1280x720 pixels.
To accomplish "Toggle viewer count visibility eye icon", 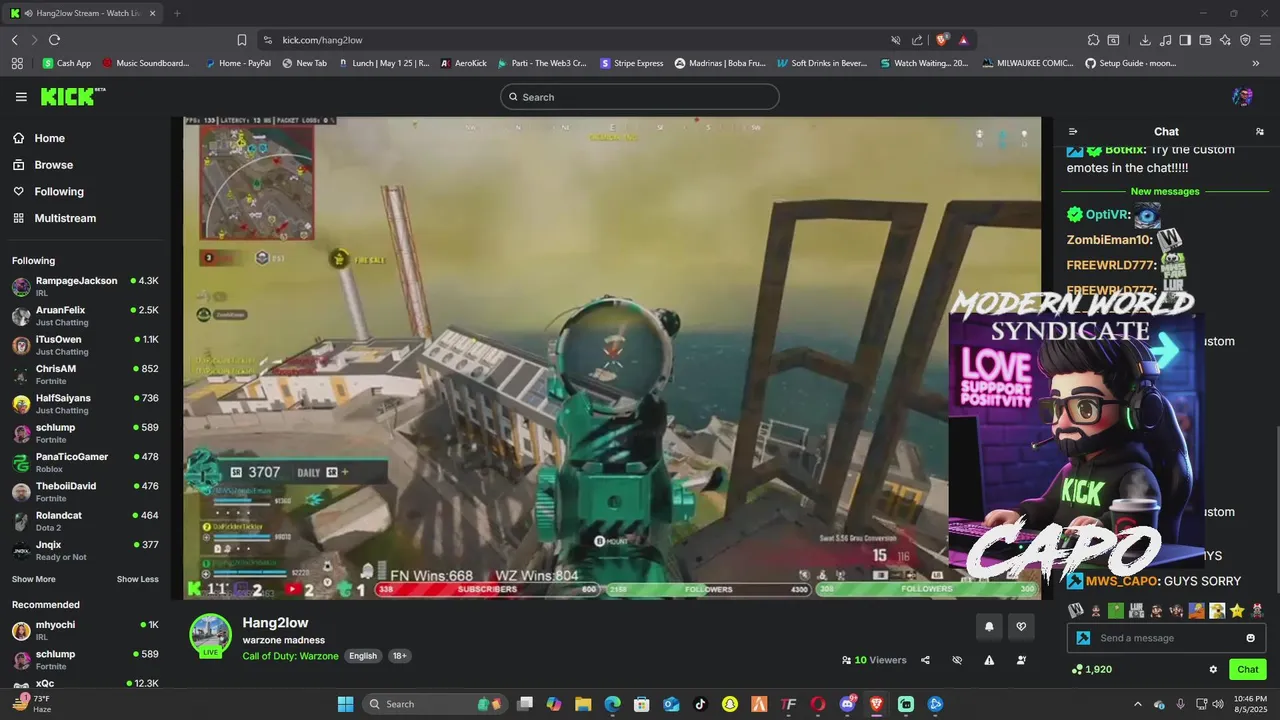I will click(957, 660).
